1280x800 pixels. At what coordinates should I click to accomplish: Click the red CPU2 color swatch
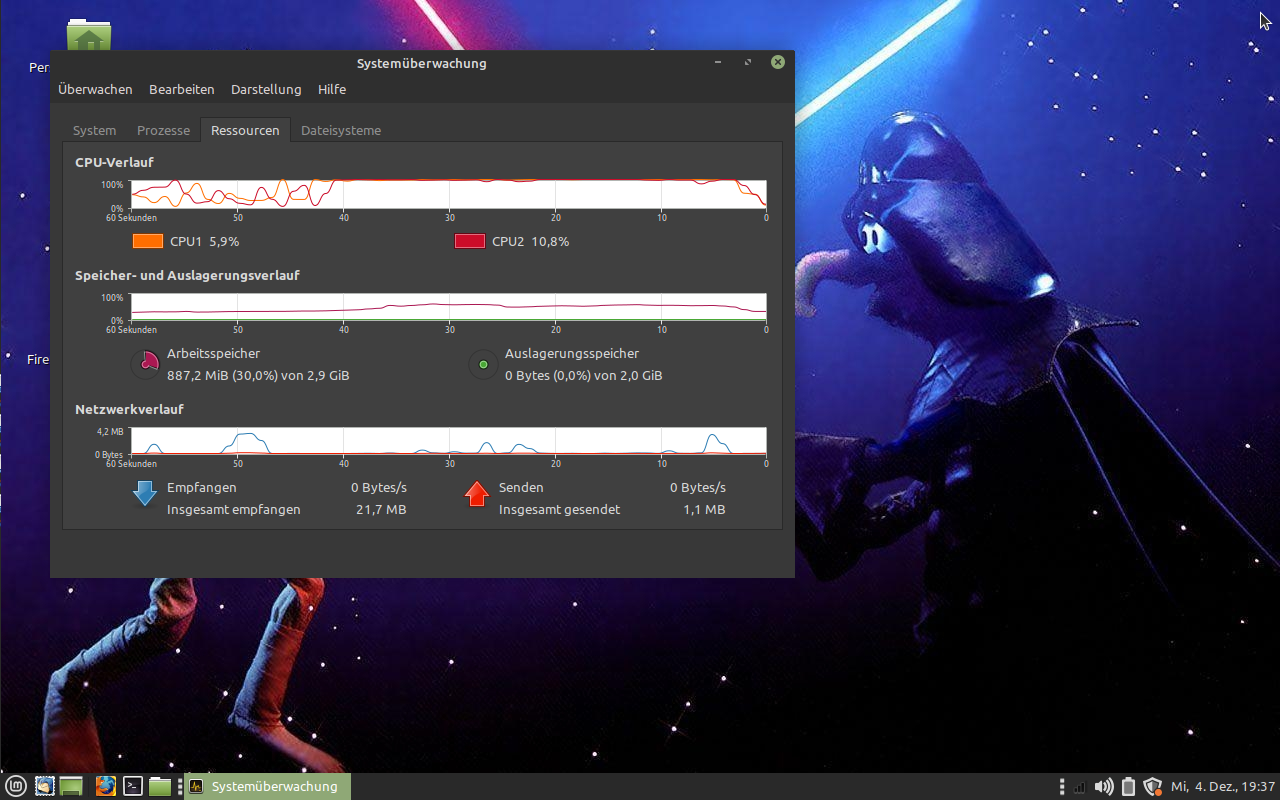[x=470, y=241]
